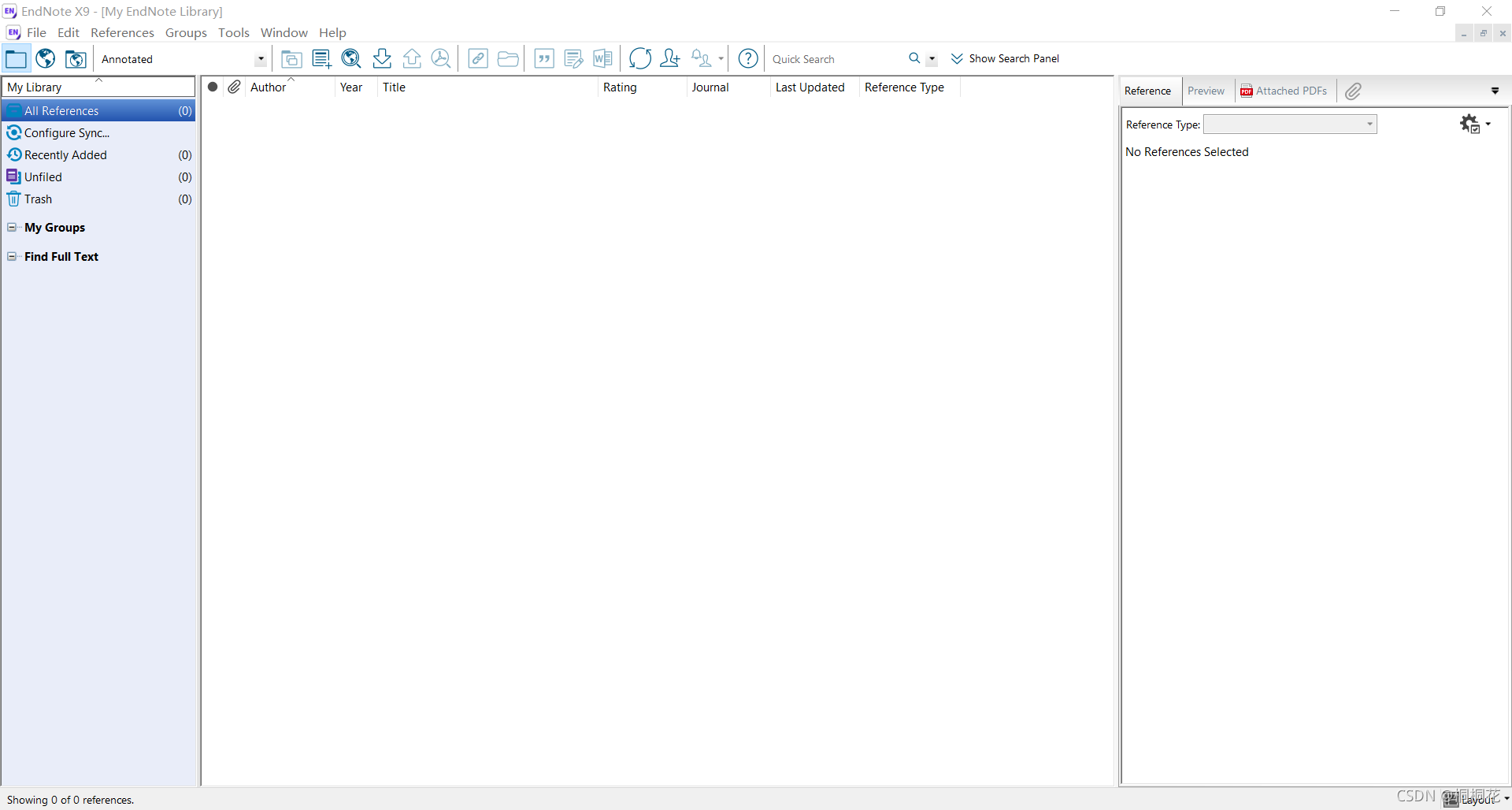Screen dimensions: 1512x810
Task: Click Format Bibliography icon
Action: pyautogui.click(x=574, y=59)
